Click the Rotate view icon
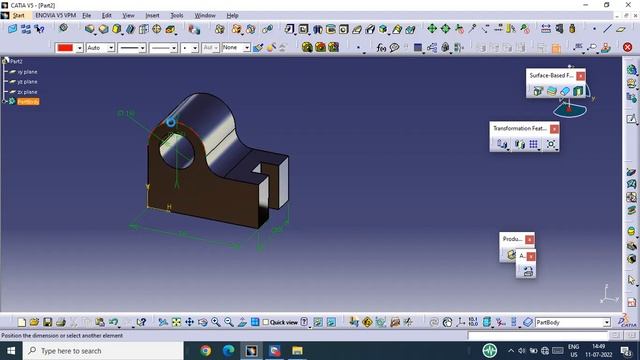Screen dimensions: 640x360 [x=202, y=322]
